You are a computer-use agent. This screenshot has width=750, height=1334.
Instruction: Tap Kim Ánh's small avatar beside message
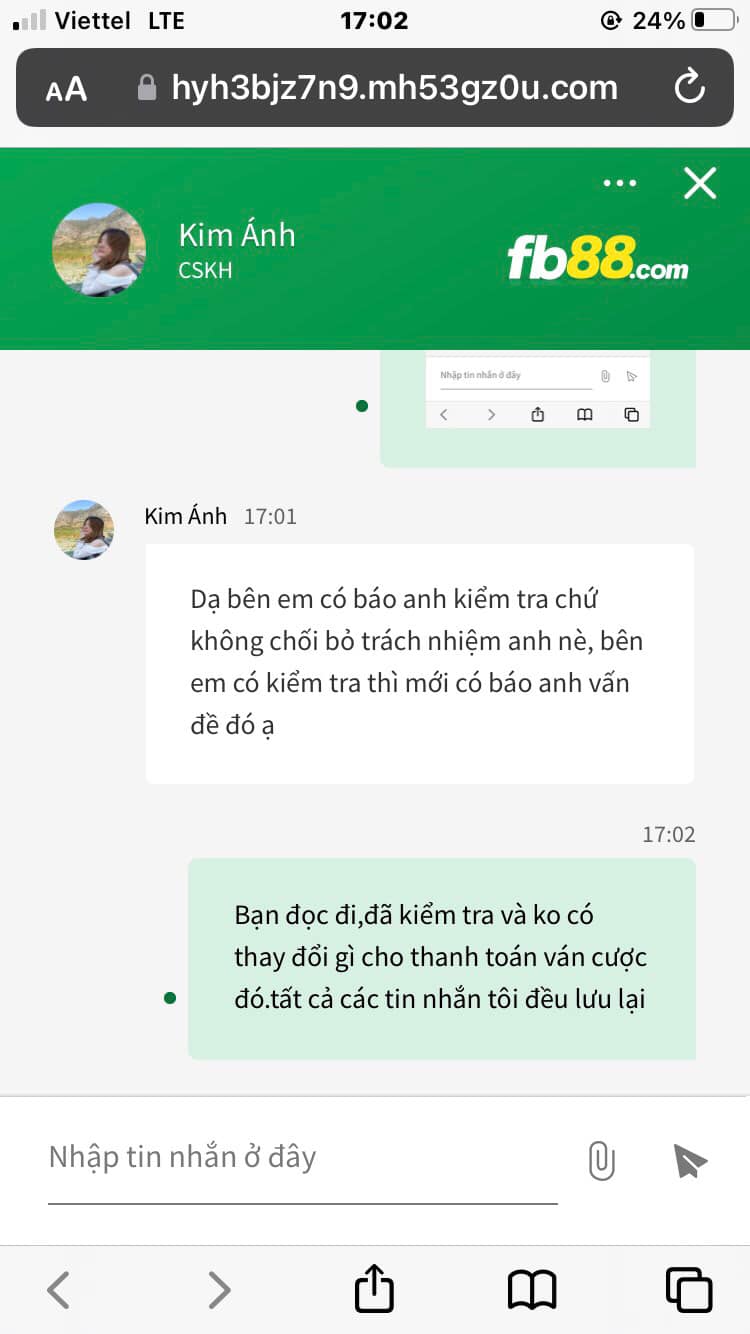pyautogui.click(x=84, y=530)
